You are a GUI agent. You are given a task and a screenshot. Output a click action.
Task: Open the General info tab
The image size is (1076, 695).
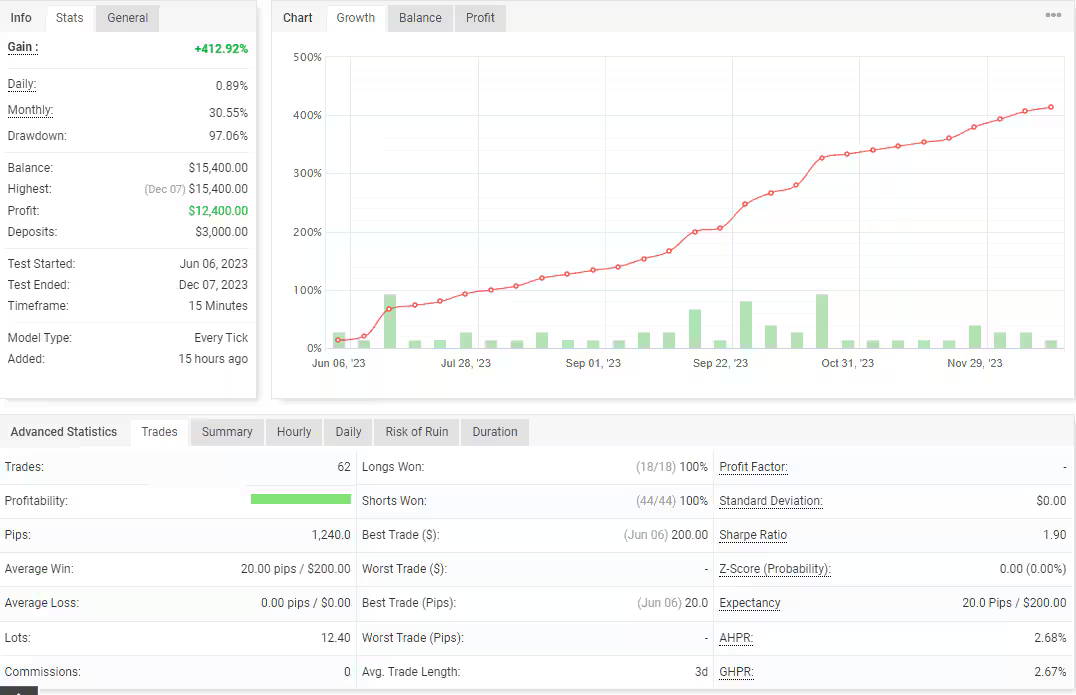(128, 18)
